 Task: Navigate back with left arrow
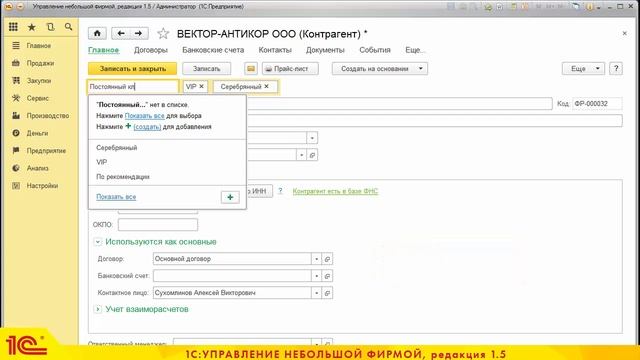coord(121,33)
